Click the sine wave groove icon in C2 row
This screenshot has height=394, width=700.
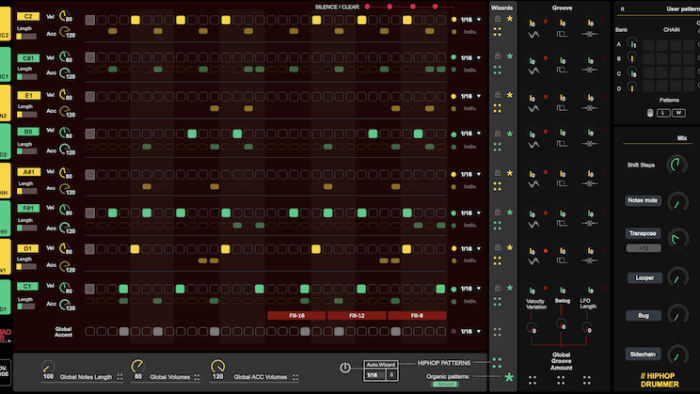533,34
